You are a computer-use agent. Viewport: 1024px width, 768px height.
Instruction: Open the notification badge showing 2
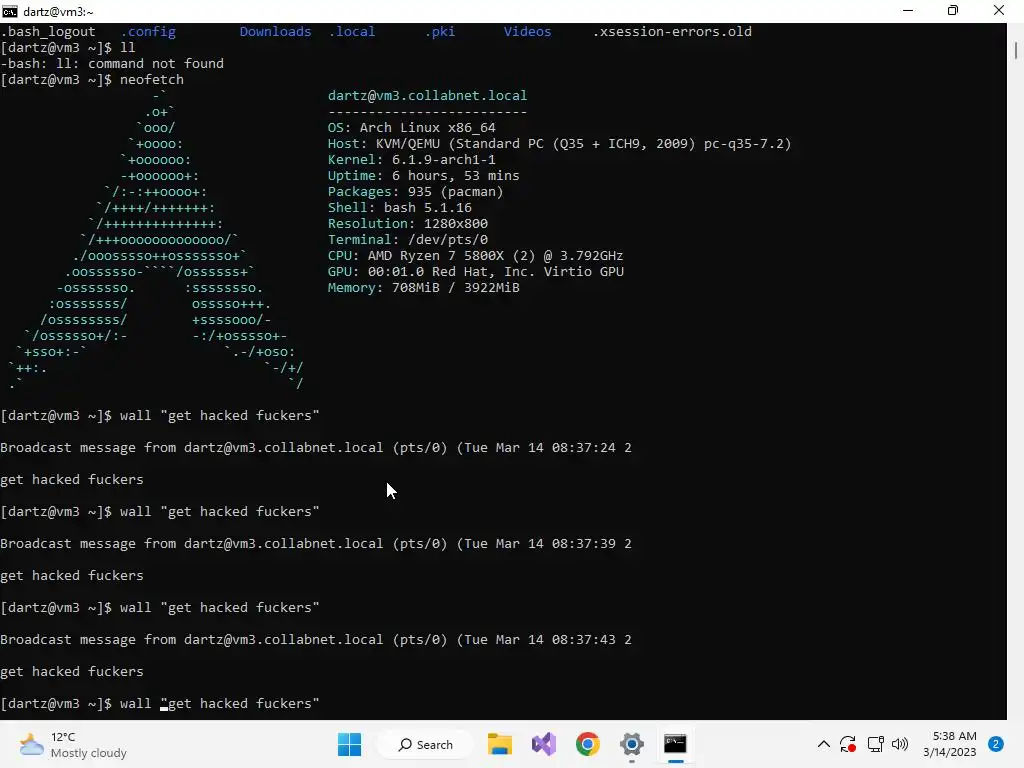point(996,744)
